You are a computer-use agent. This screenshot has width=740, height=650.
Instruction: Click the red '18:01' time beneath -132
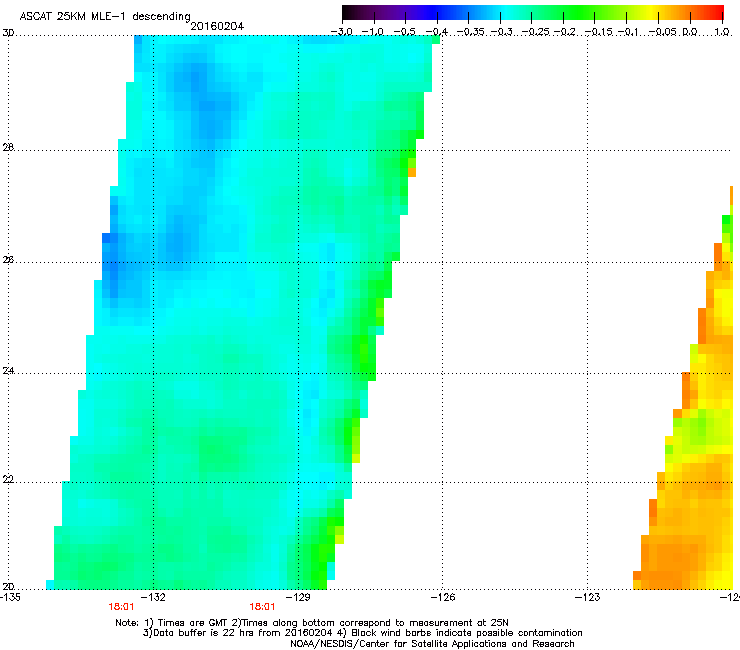pyautogui.click(x=121, y=607)
